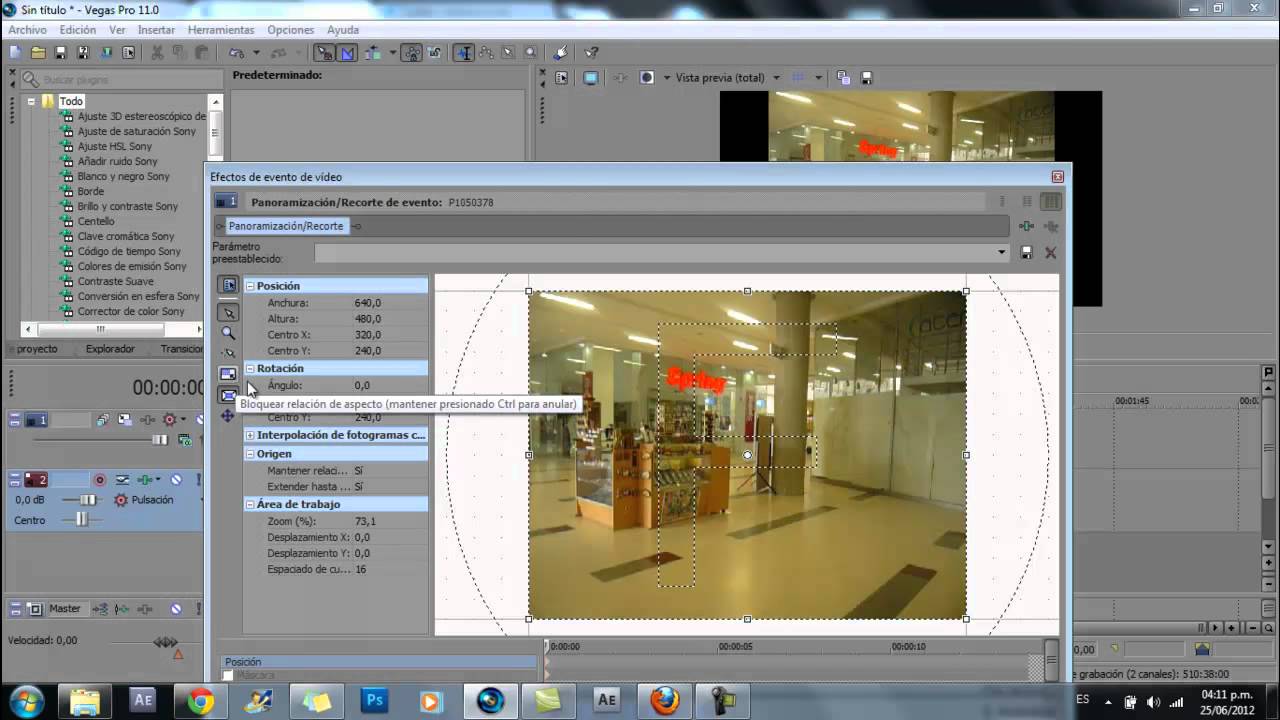
Task: Select the zoom tool in the Panoramización dialog
Action: 228,331
